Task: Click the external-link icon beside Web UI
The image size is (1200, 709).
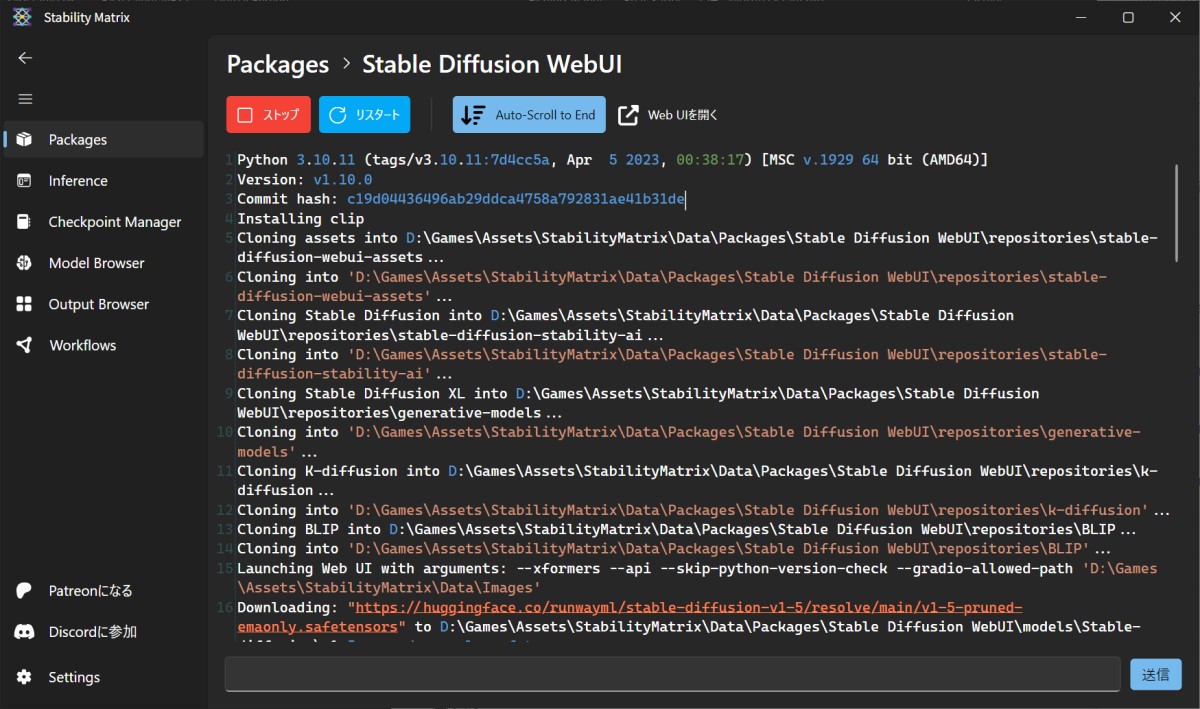Action: point(628,115)
